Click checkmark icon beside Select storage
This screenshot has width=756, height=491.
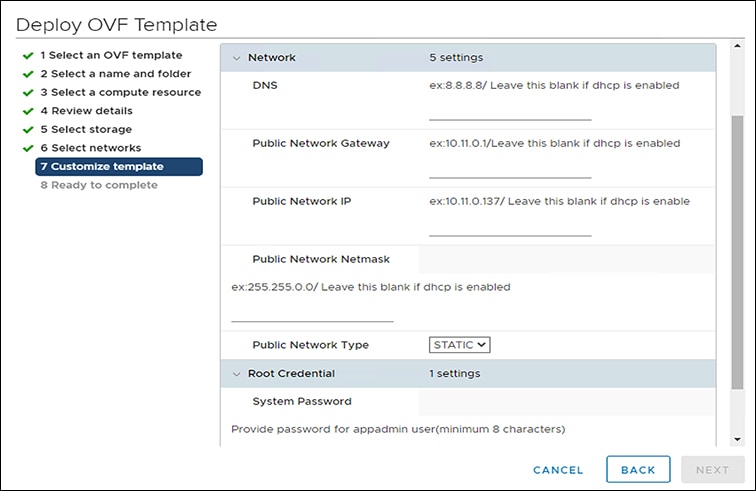[27, 130]
